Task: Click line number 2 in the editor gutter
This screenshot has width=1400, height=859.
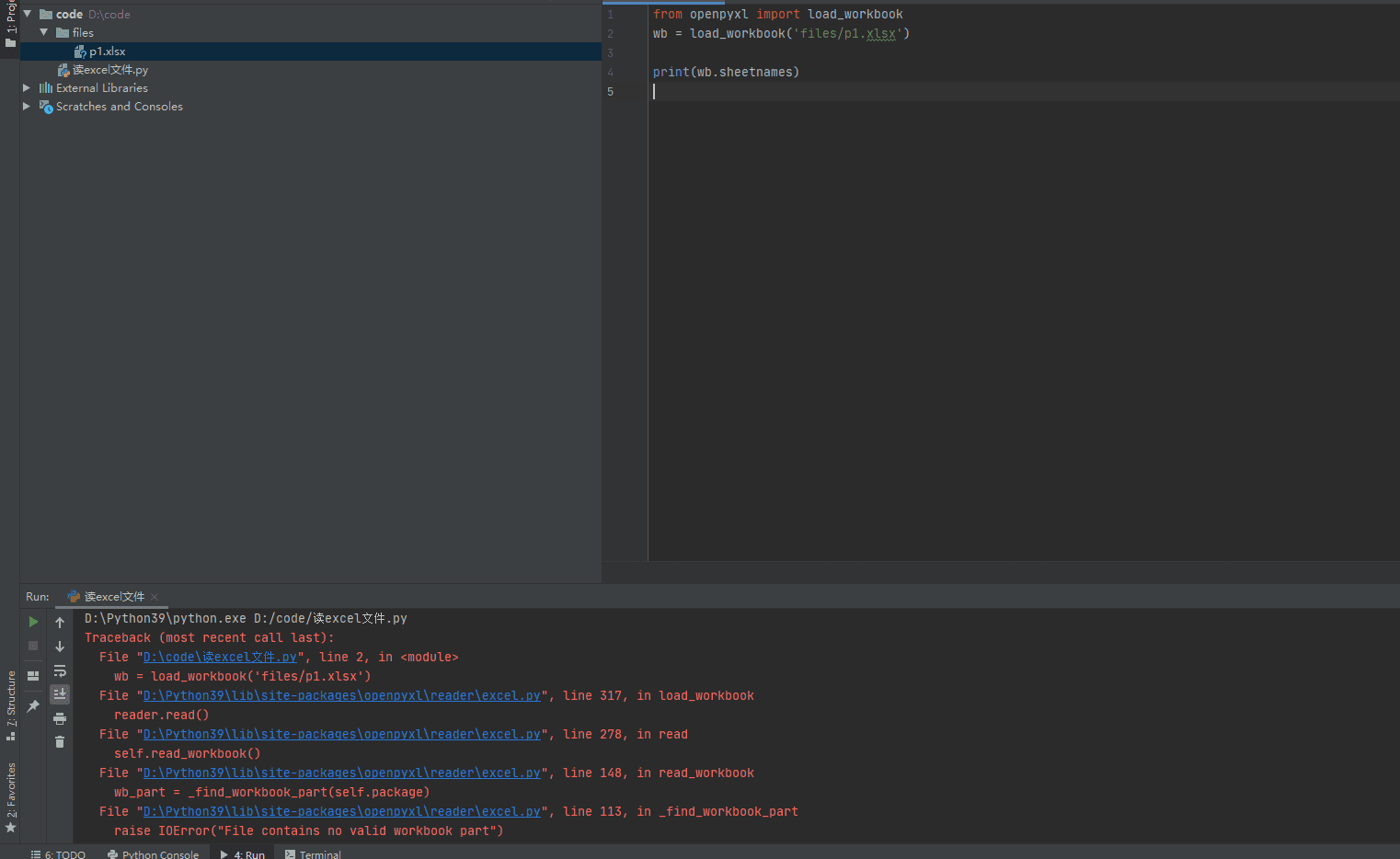Action: coord(610,34)
